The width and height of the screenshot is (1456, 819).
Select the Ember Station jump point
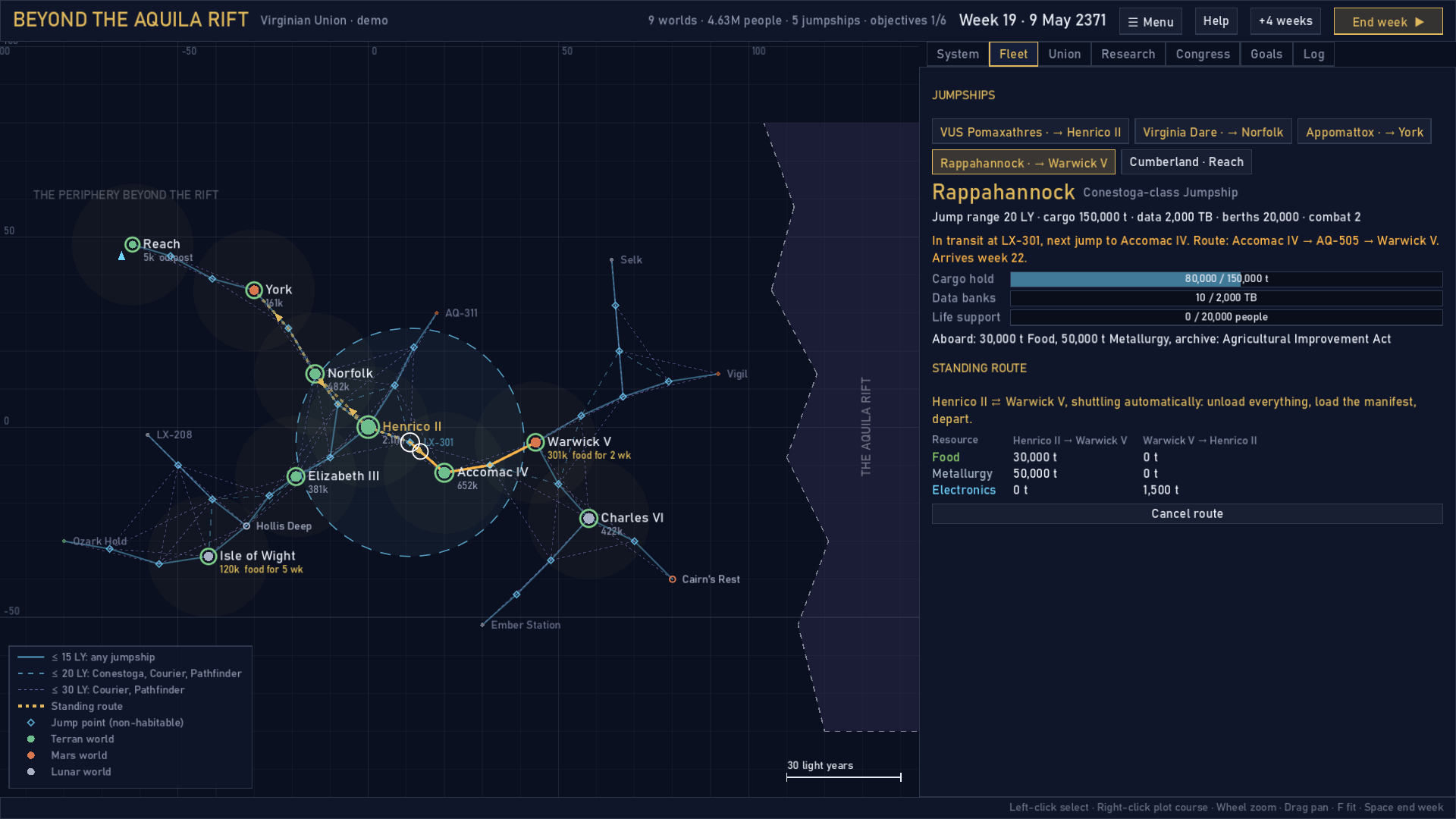click(x=482, y=625)
